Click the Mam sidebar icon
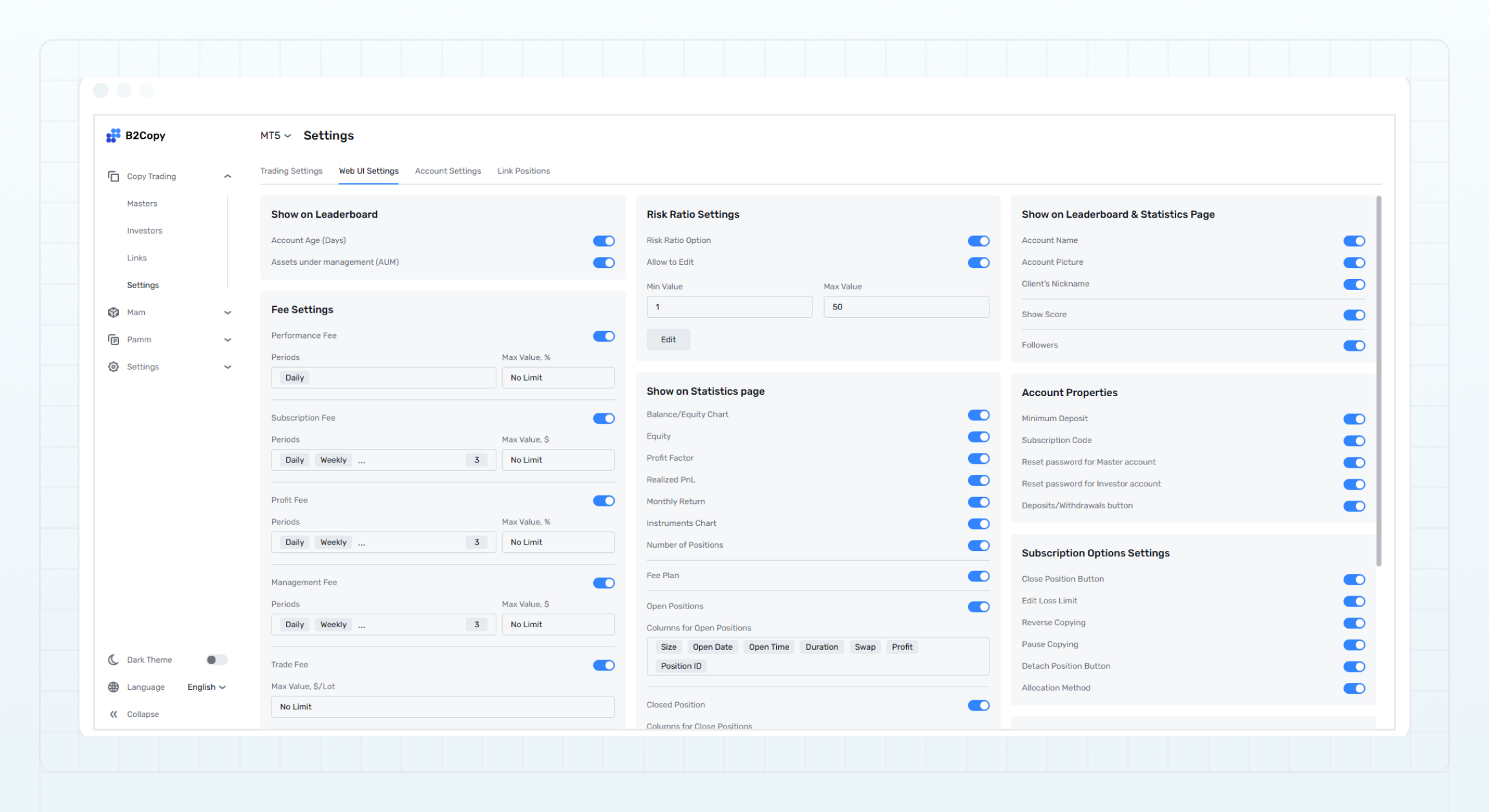The height and width of the screenshot is (812, 1489). (x=114, y=312)
